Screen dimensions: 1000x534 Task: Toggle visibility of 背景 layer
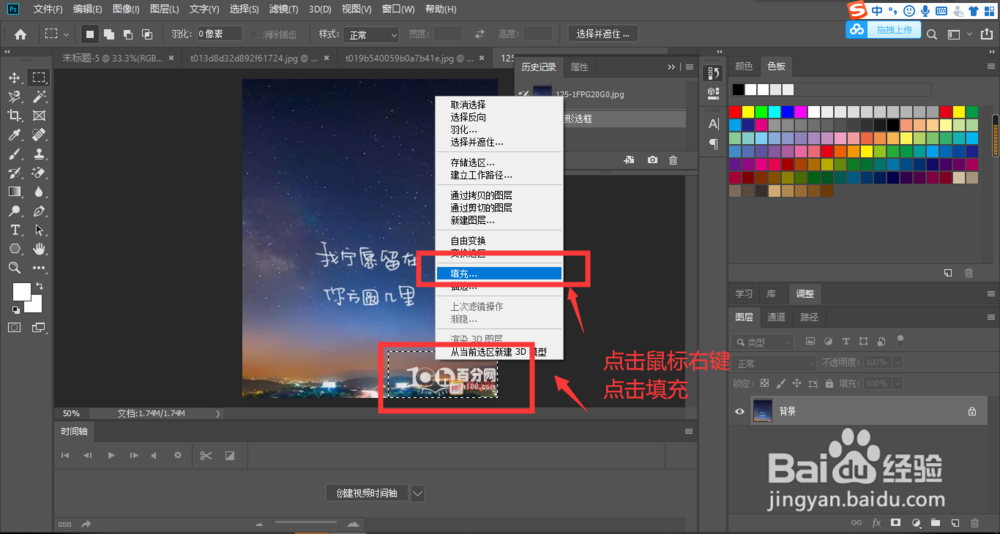(740, 412)
